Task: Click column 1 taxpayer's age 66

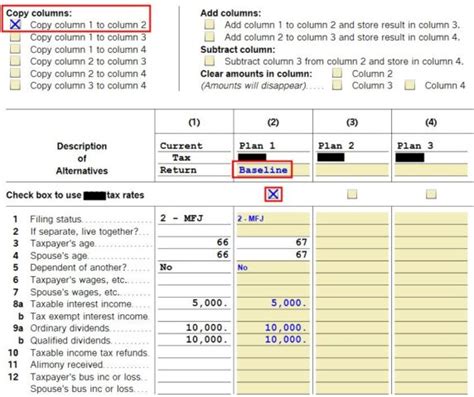Action: coord(222,242)
